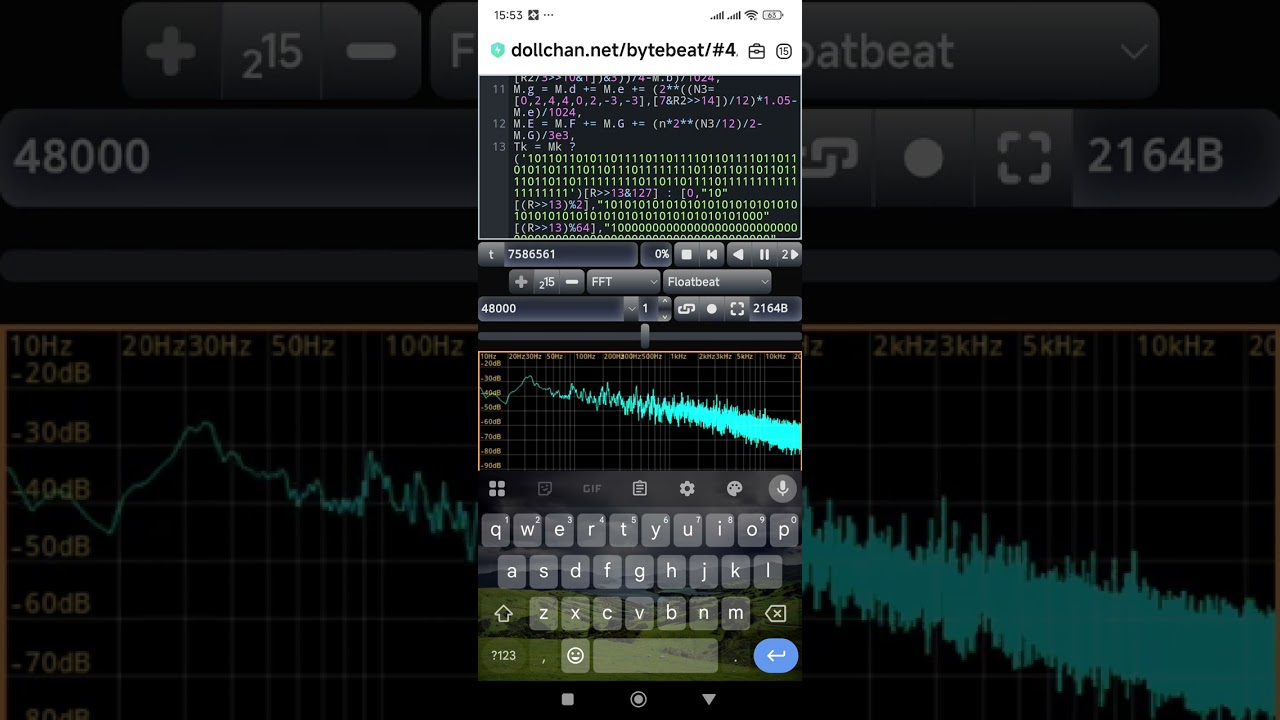Tap the l key on keyboard

pos(768,572)
